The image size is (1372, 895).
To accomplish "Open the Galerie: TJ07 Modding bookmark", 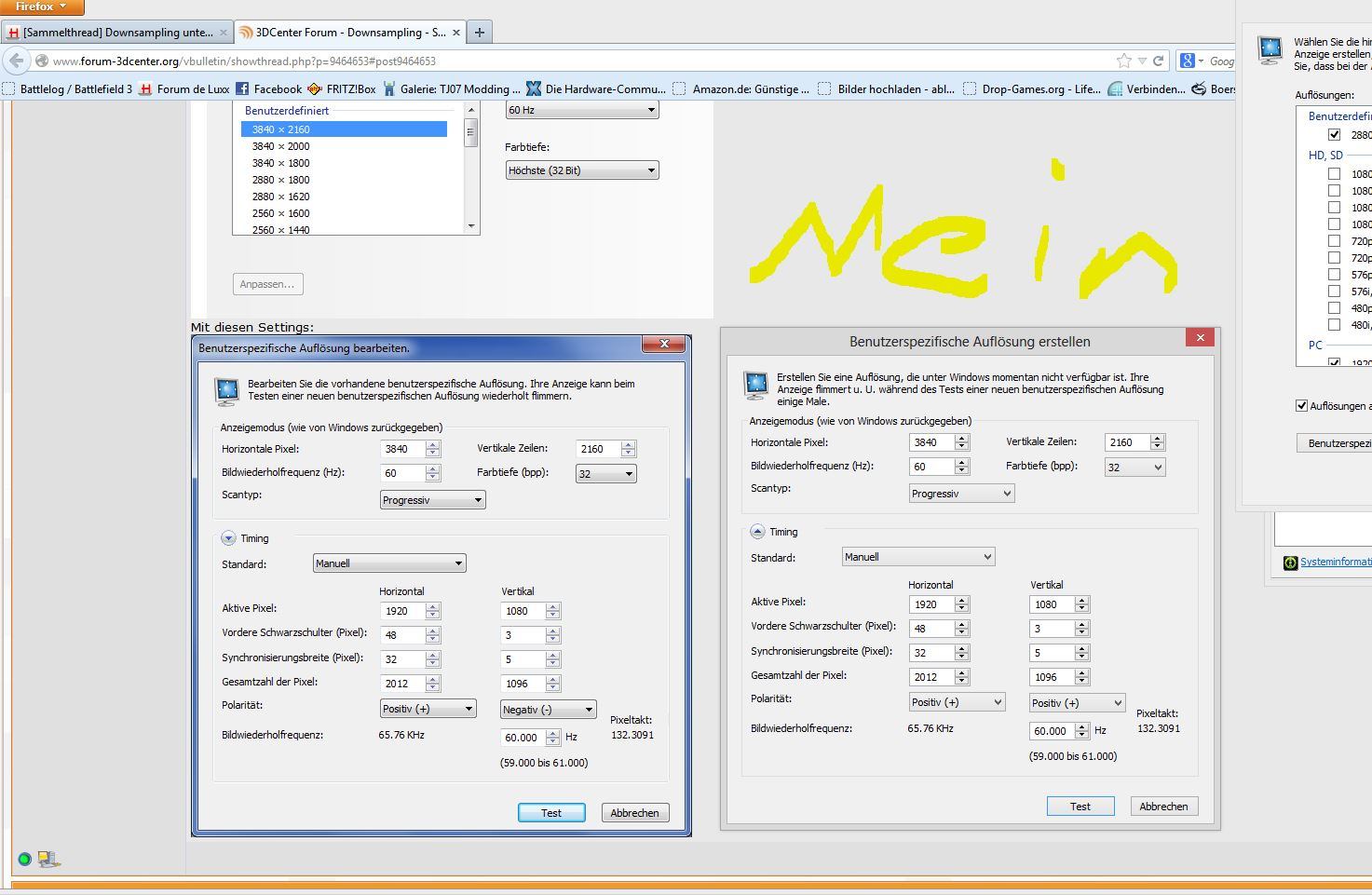I will click(x=452, y=88).
